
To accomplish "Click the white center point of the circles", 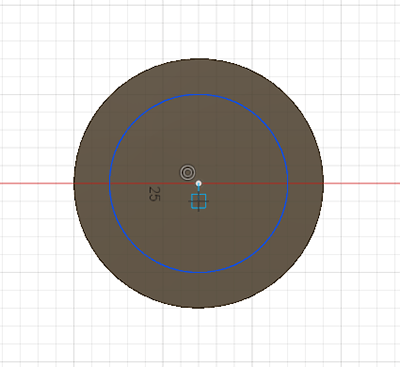I will pos(199,183).
